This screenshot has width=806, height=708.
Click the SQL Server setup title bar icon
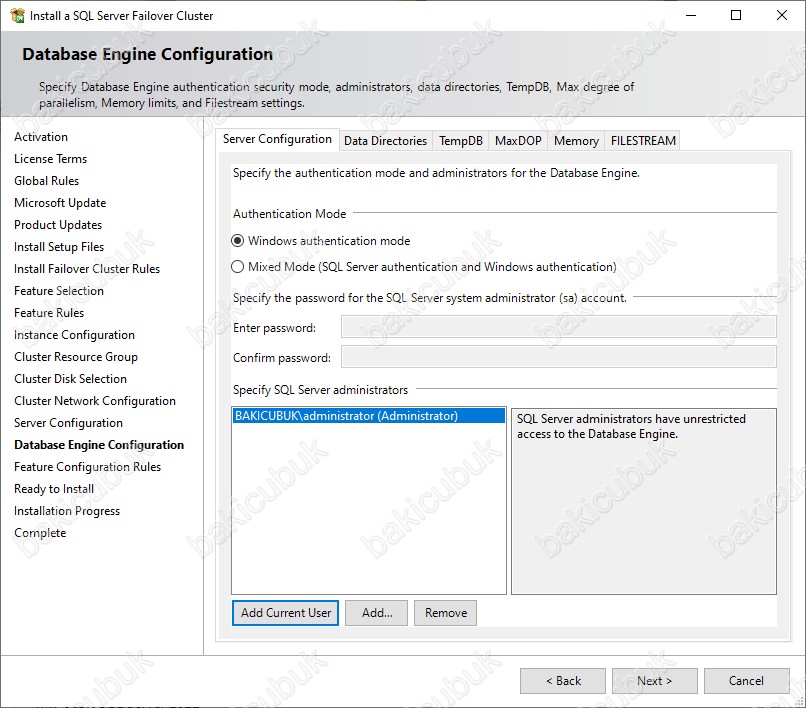pyautogui.click(x=17, y=15)
